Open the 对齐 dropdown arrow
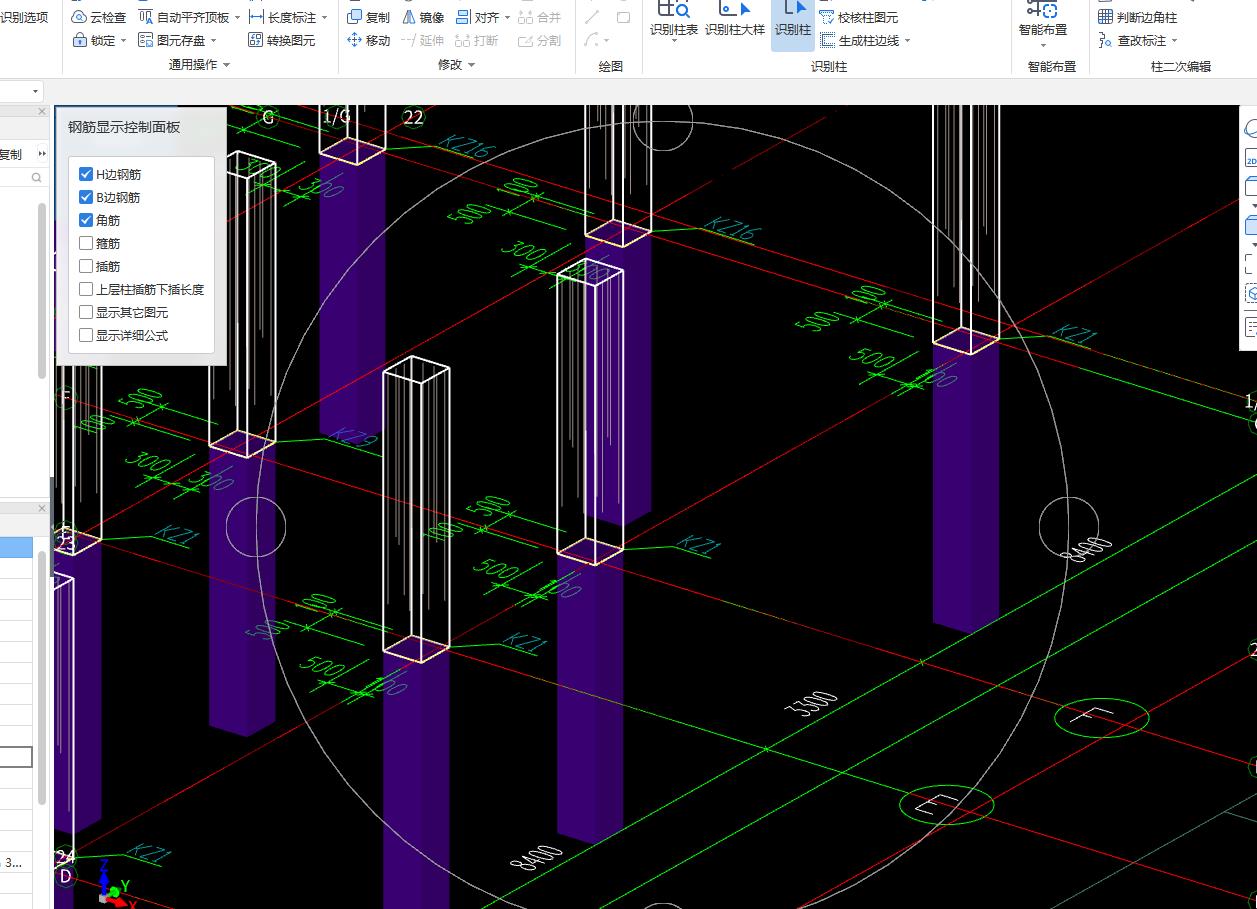The width and height of the screenshot is (1257, 909). click(507, 18)
